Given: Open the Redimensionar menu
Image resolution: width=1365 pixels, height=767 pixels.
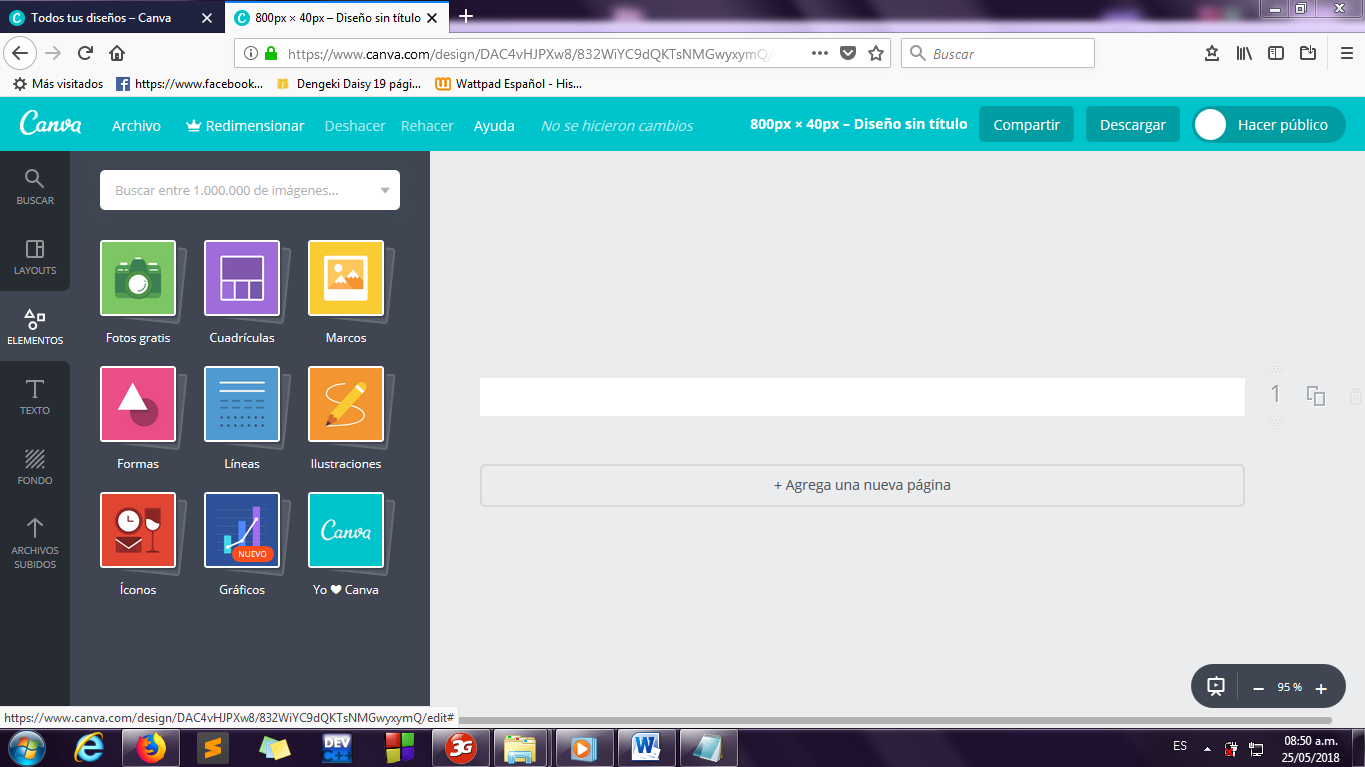Looking at the screenshot, I should click(x=245, y=125).
